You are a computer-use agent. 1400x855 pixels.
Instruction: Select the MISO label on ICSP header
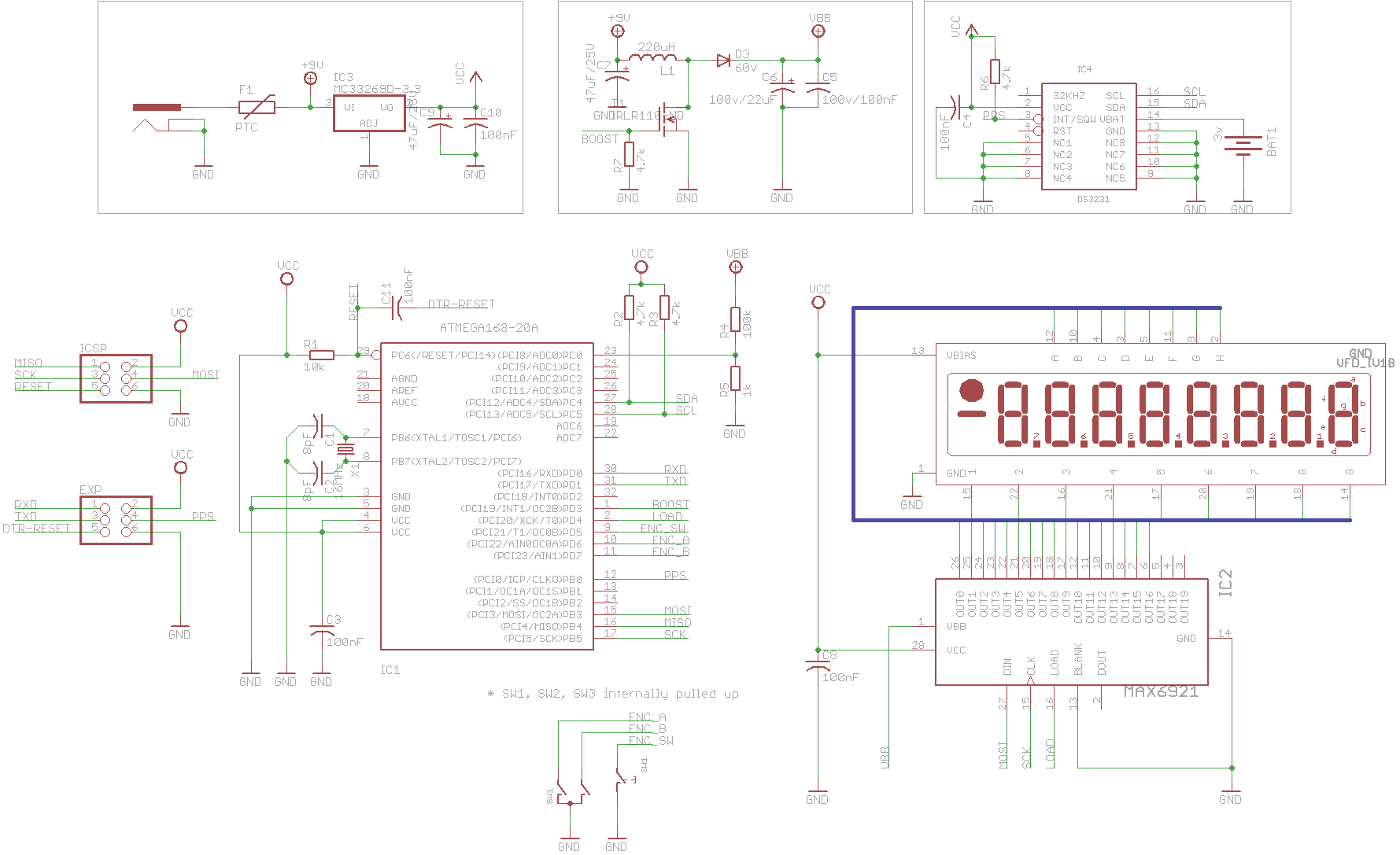28,363
